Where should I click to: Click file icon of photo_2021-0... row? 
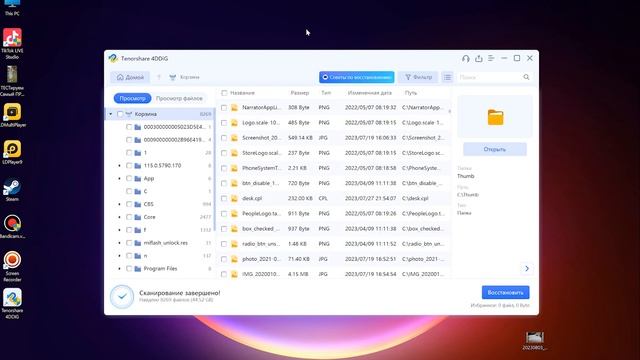[234, 259]
